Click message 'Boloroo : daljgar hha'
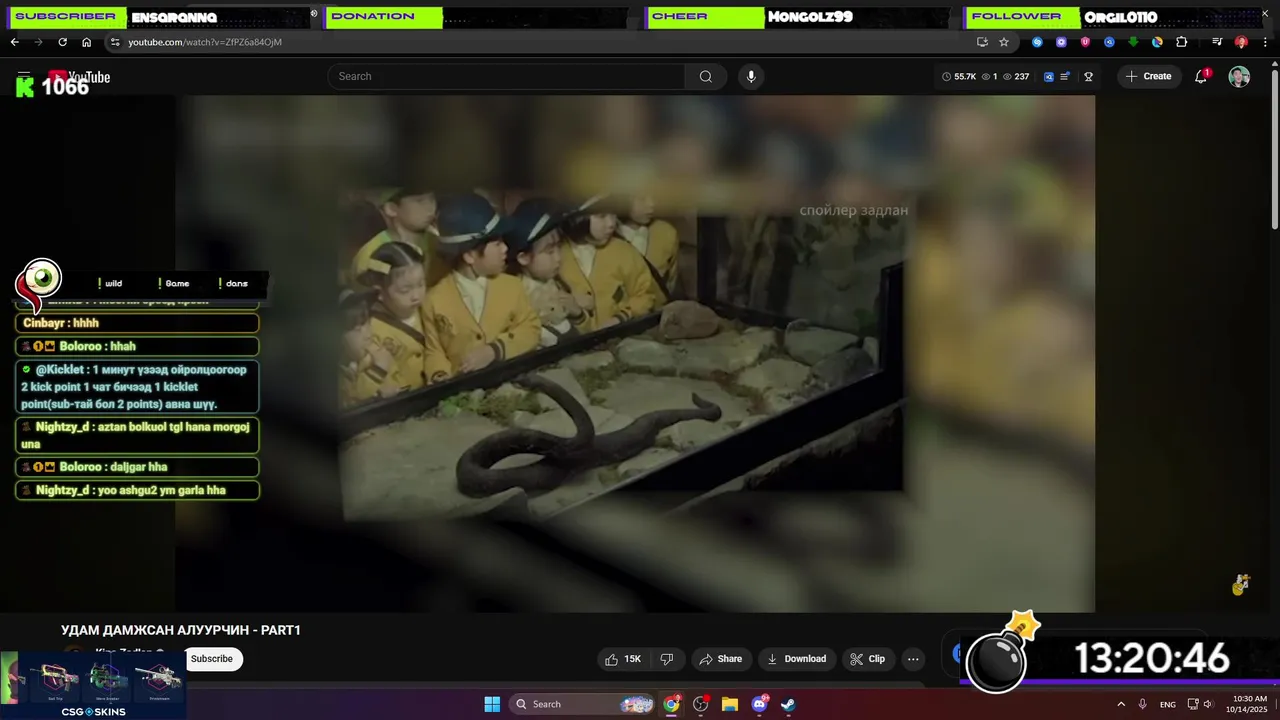Viewport: 1280px width, 720px height. pos(137,467)
